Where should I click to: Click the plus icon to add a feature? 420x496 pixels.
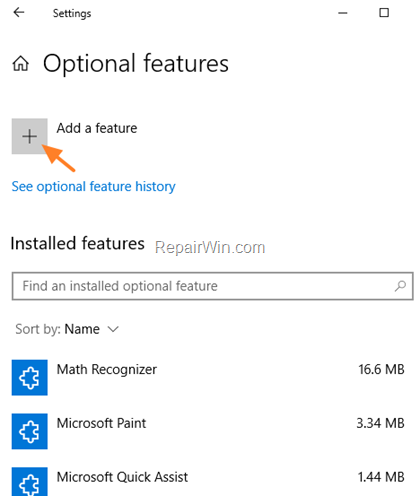(x=30, y=136)
